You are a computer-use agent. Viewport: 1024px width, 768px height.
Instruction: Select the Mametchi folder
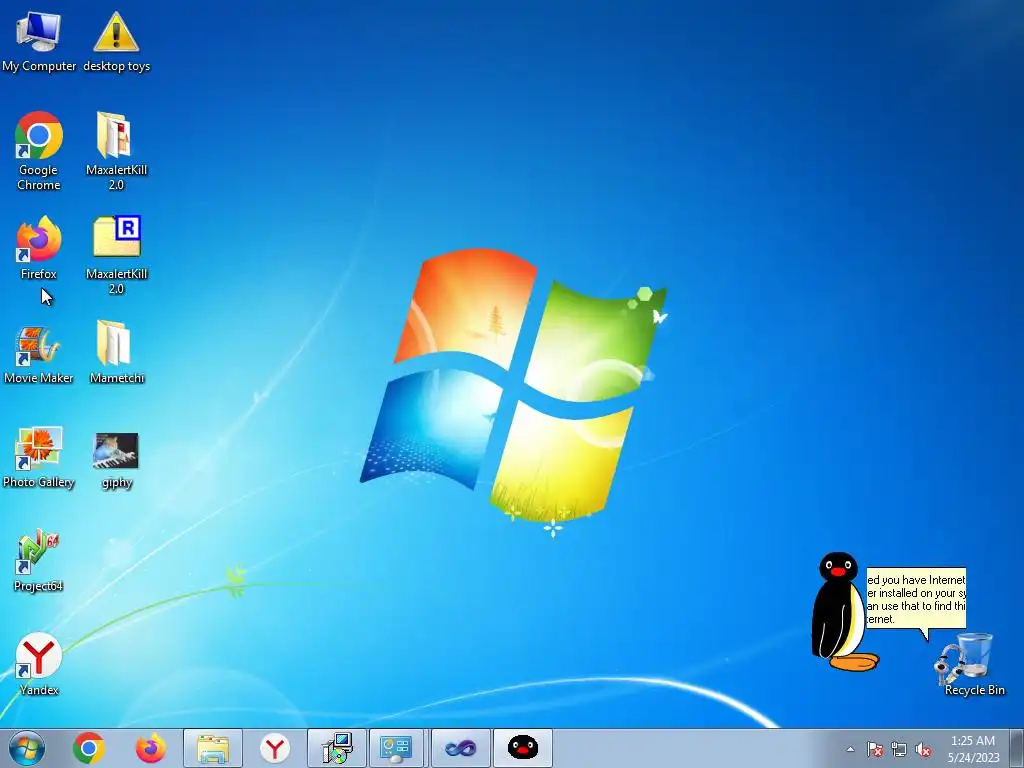(116, 352)
